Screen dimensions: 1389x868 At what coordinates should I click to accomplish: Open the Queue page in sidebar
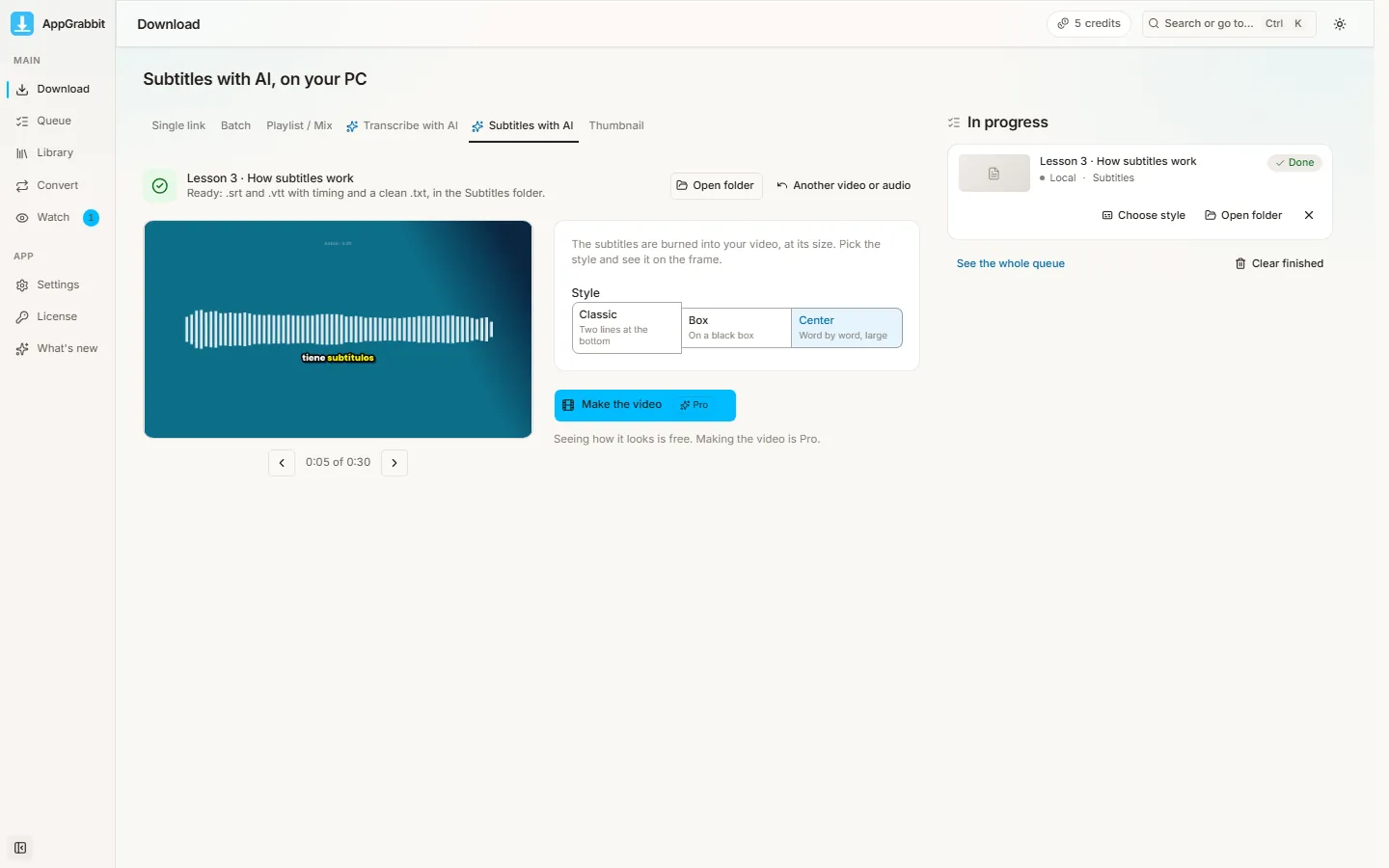click(58, 121)
